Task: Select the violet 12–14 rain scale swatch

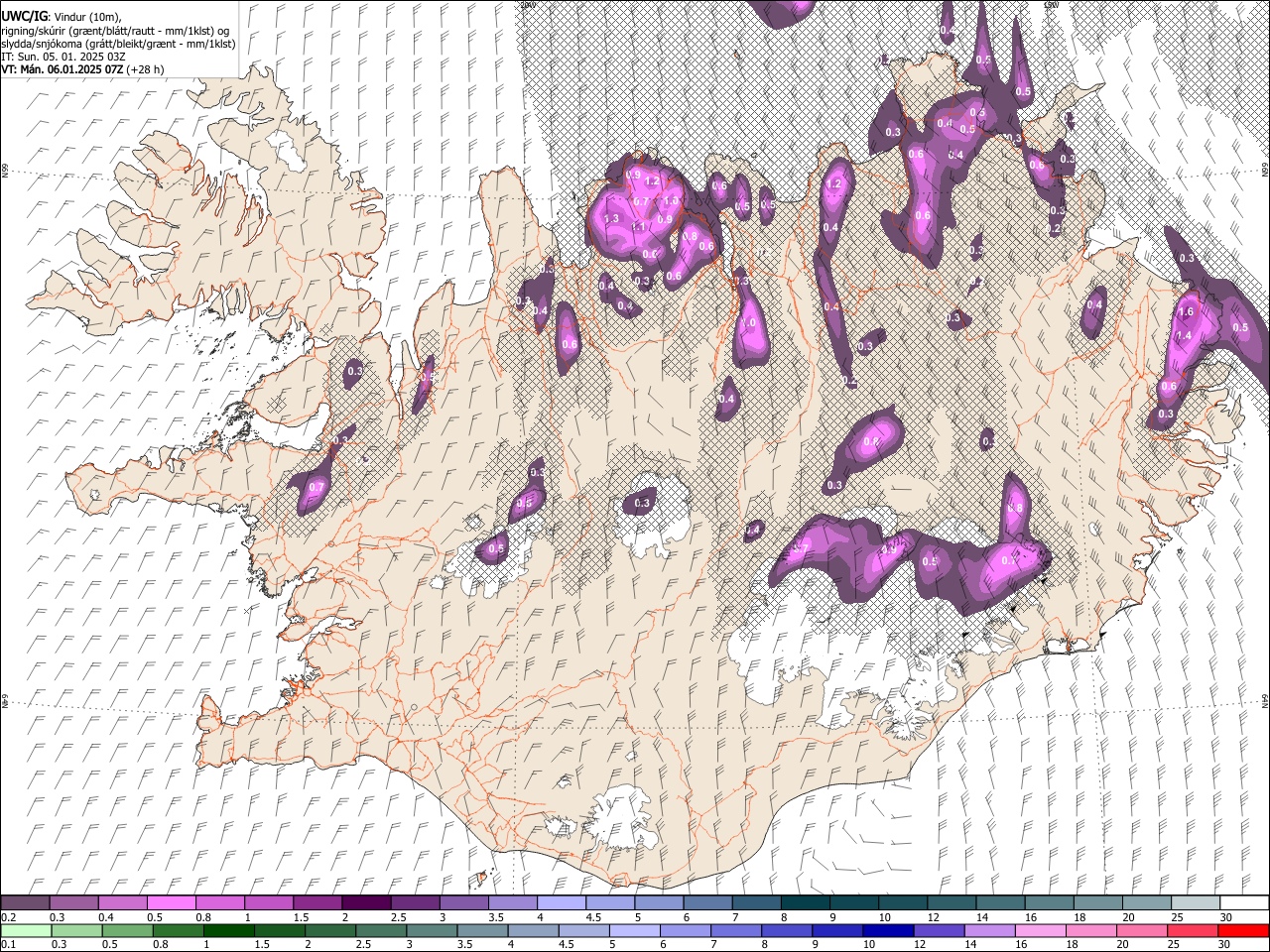Action: point(939,931)
